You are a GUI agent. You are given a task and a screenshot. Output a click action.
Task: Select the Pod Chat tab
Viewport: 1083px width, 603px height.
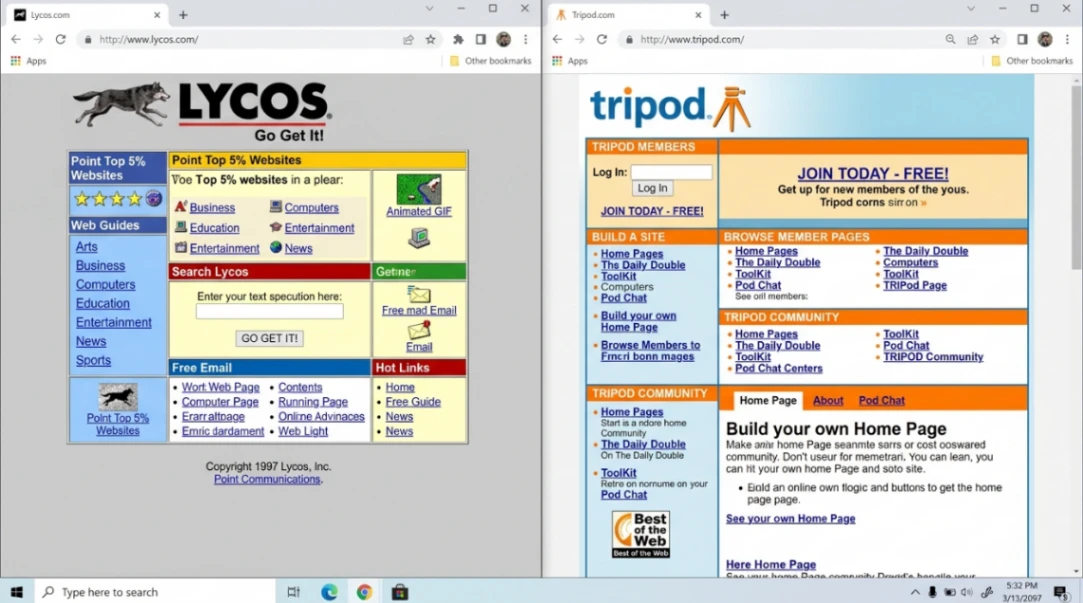point(881,400)
